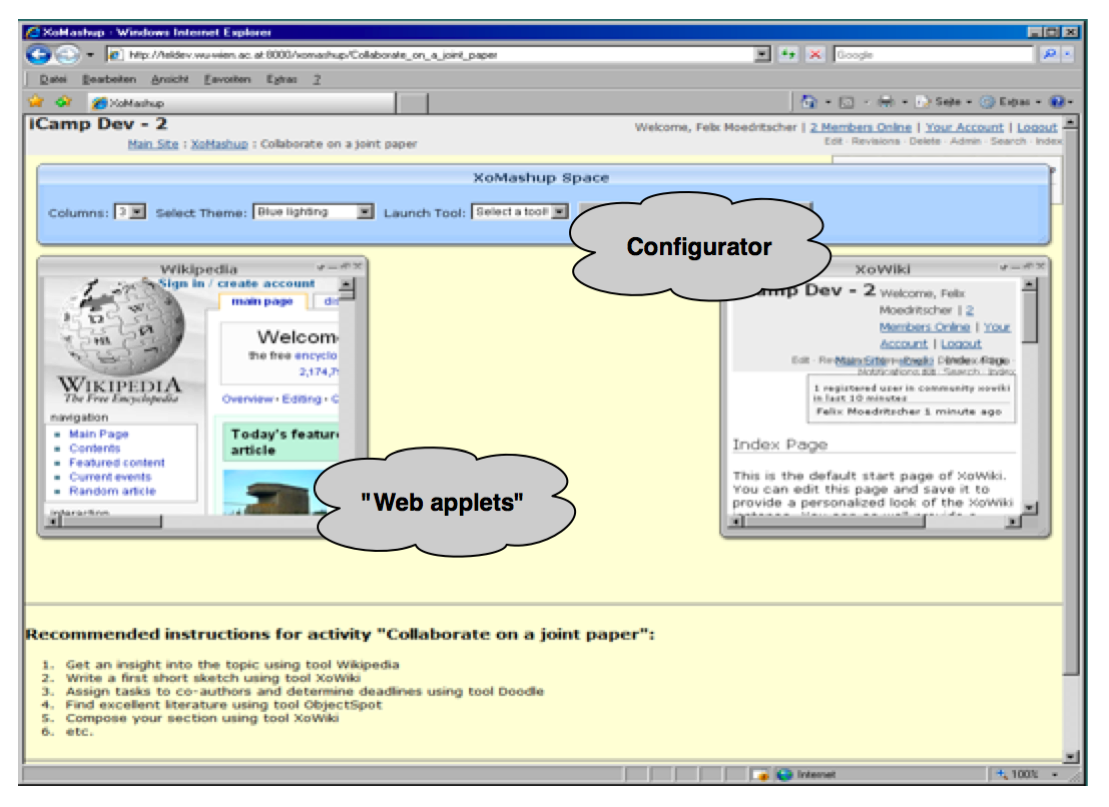Open the Extras gear command bar menu
The height and width of the screenshot is (807, 1109).
[x=1010, y=102]
